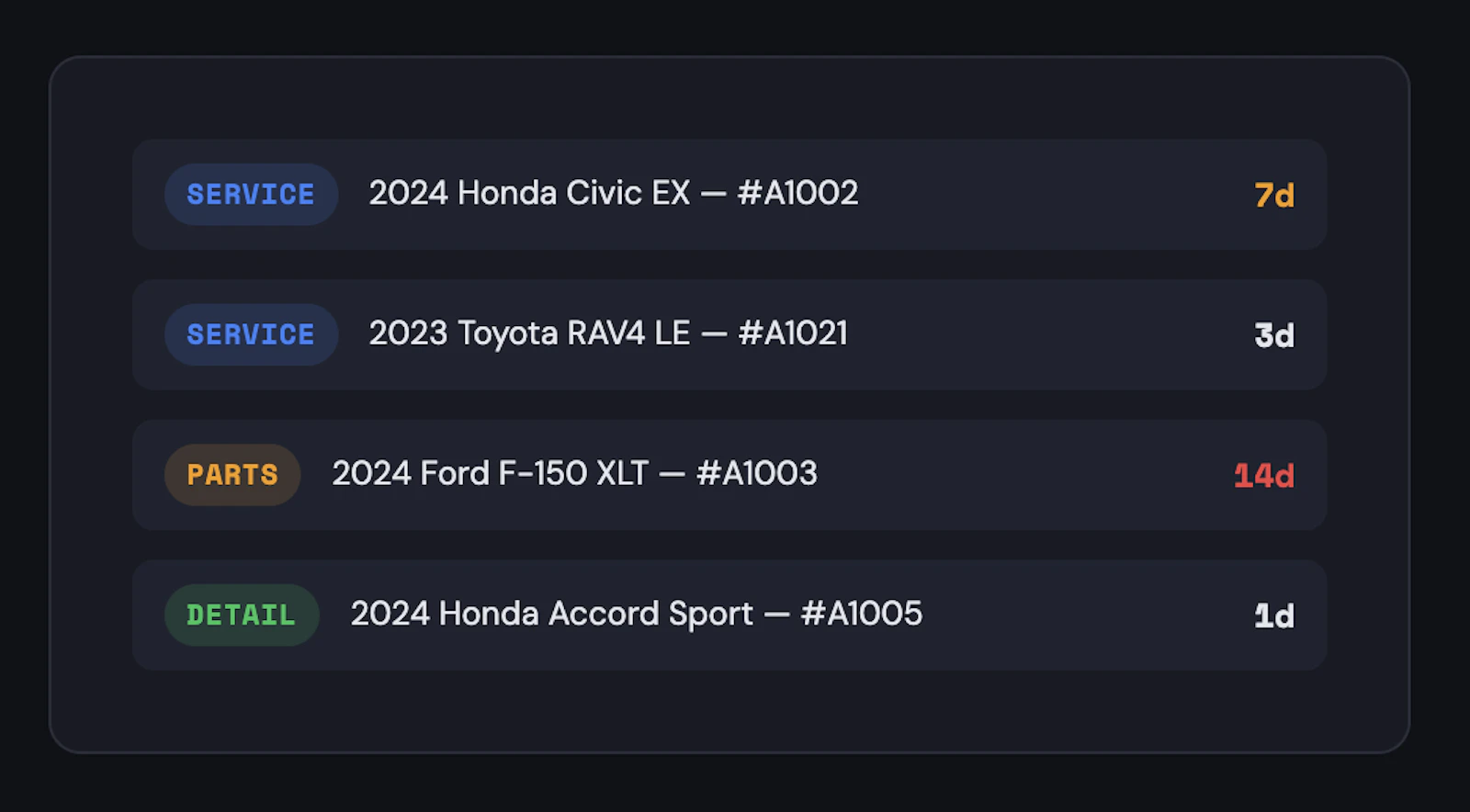Click empty space in the Honda Civic row
Screen dimensions: 1470x812
point(1057,195)
